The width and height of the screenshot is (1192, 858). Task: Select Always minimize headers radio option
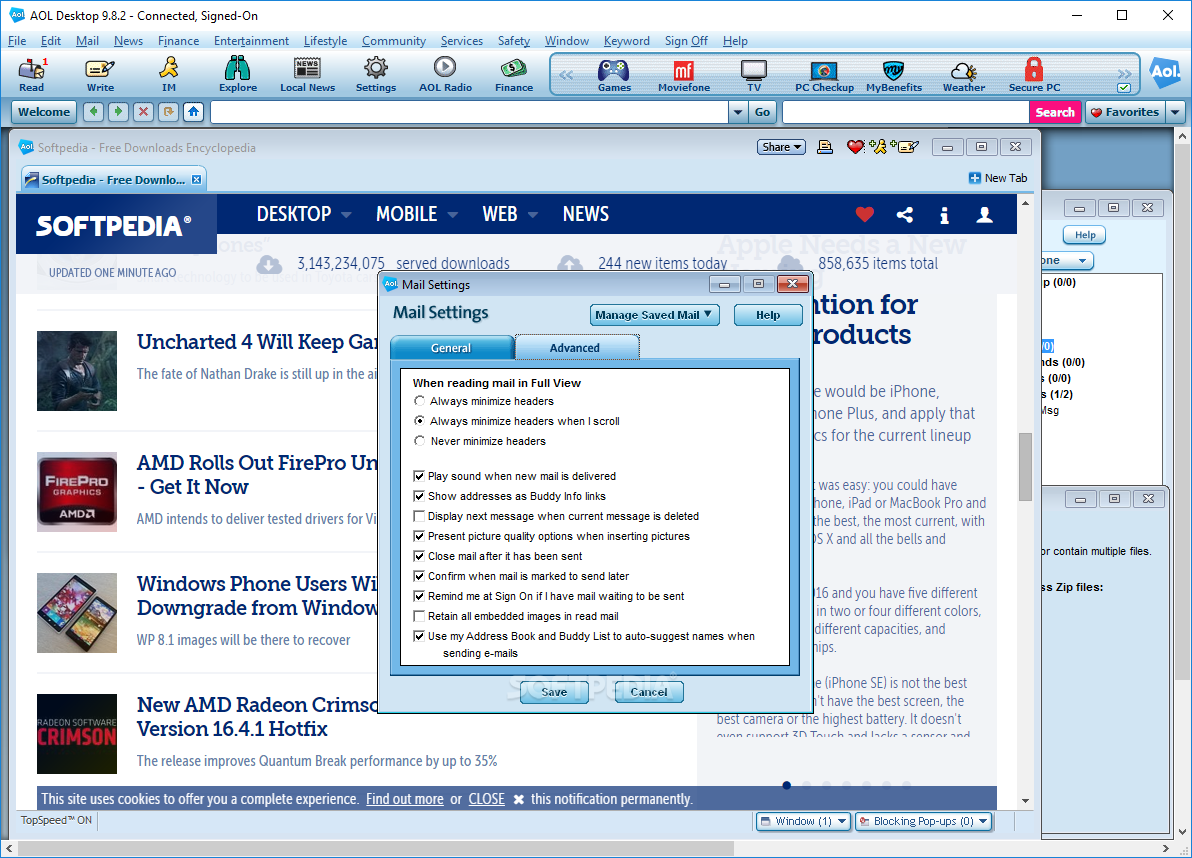(x=420, y=401)
